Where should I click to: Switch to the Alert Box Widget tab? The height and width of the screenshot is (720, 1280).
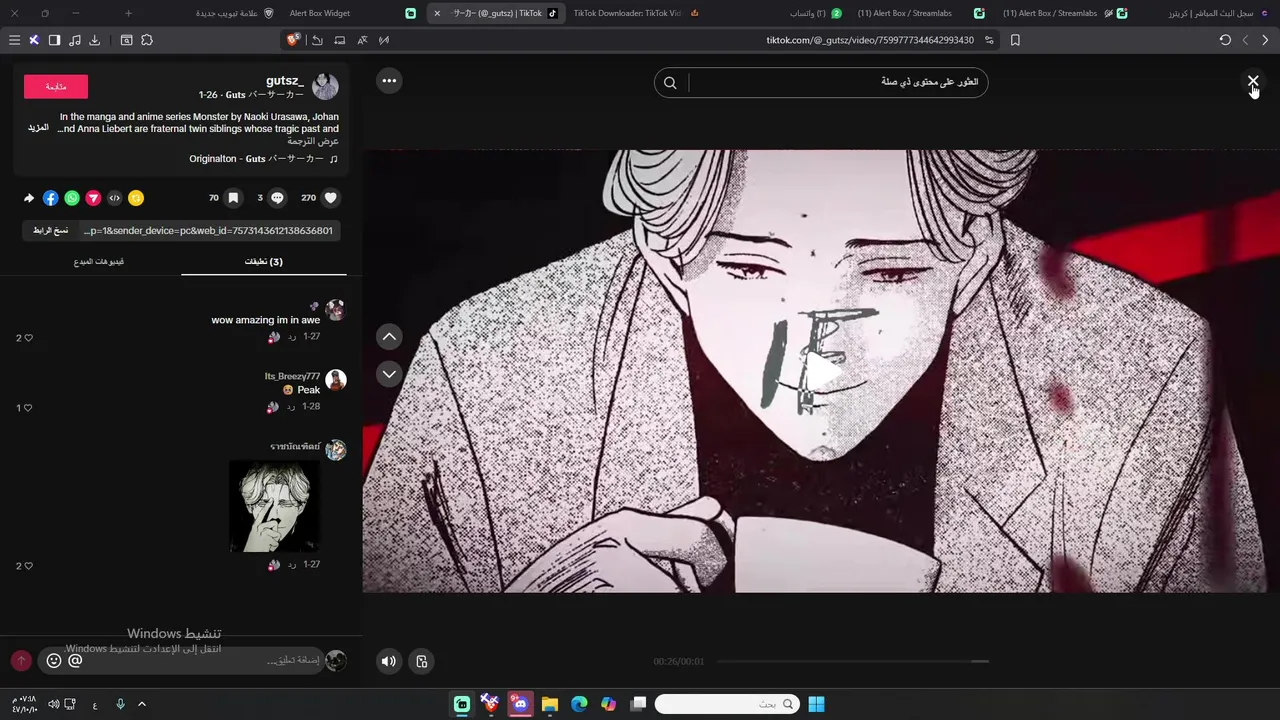pyautogui.click(x=352, y=13)
